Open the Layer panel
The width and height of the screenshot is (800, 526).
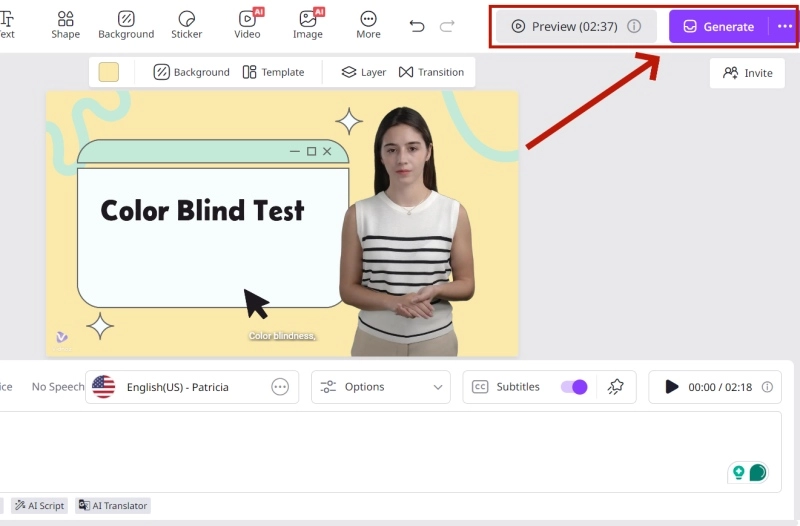click(x=364, y=72)
